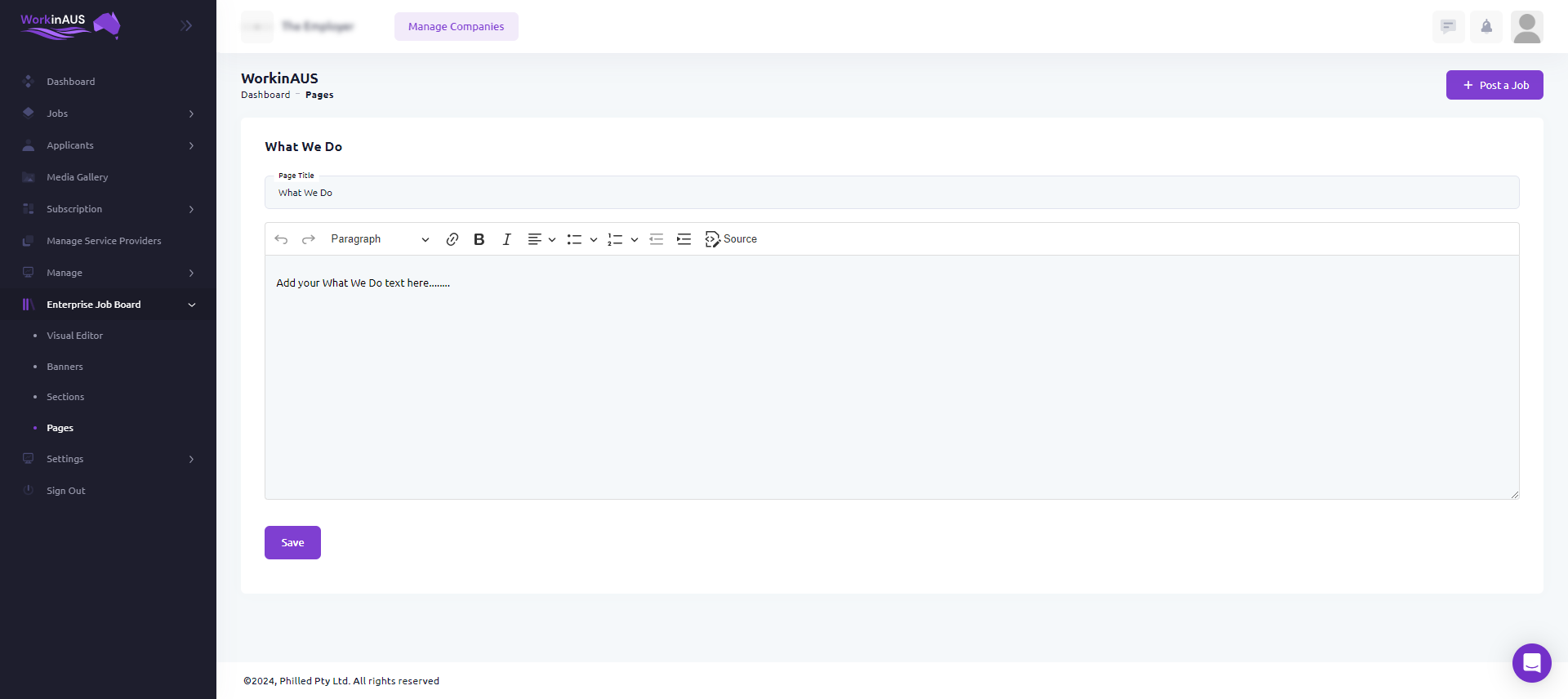Click the Jobs sidebar icon
This screenshot has height=699, width=1568.
(x=29, y=113)
